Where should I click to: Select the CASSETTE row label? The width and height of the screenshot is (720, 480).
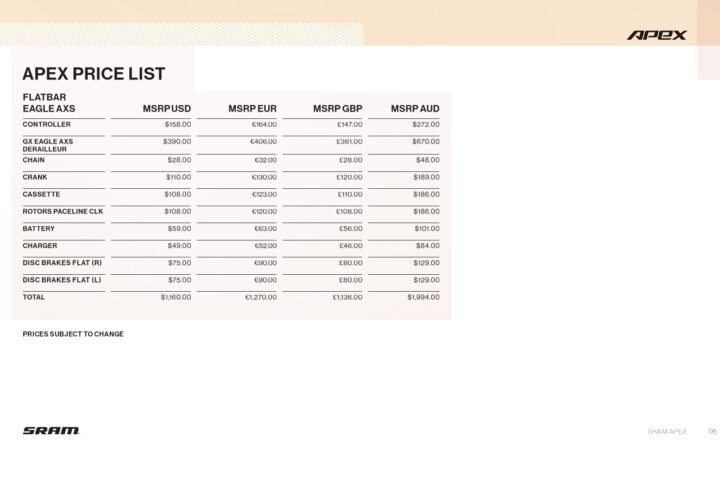42,193
